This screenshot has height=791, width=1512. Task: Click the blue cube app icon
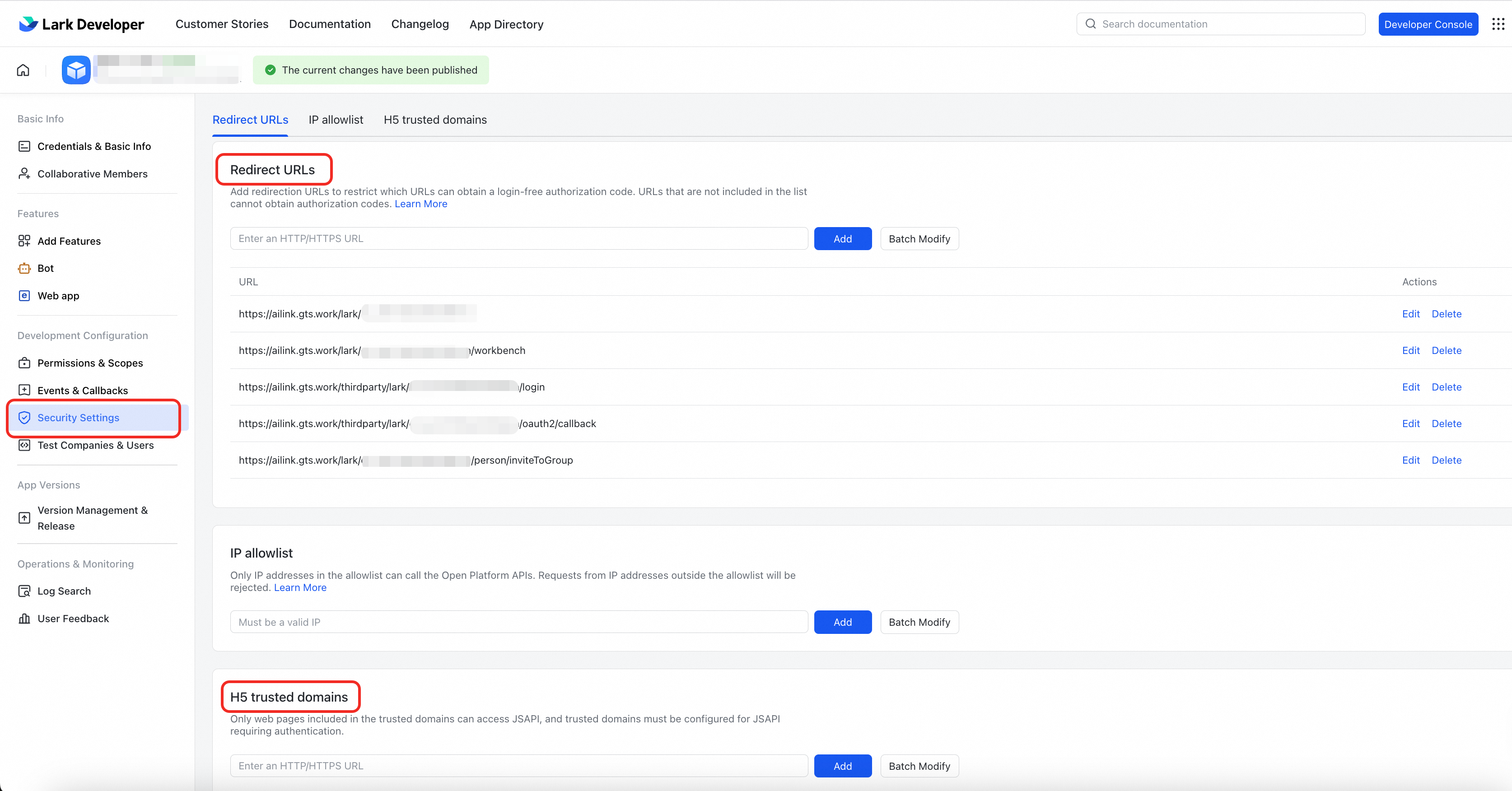click(76, 70)
